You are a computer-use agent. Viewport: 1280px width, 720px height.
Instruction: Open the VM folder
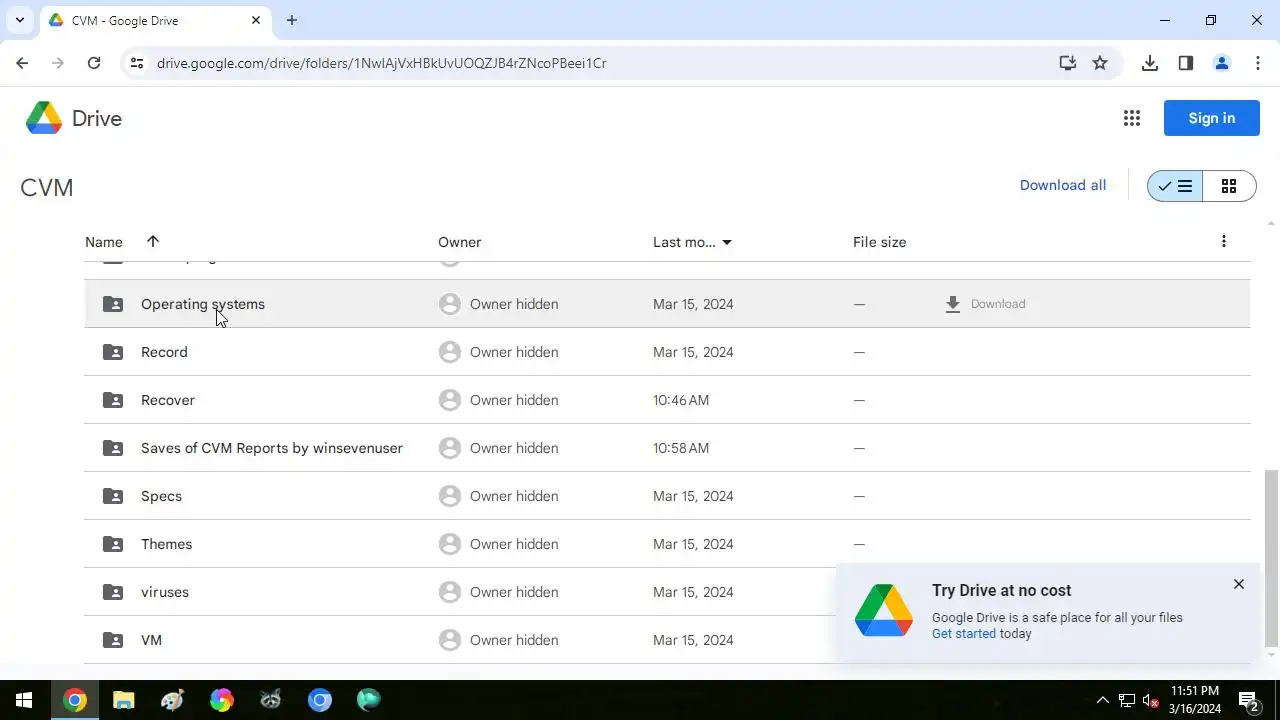coord(151,640)
